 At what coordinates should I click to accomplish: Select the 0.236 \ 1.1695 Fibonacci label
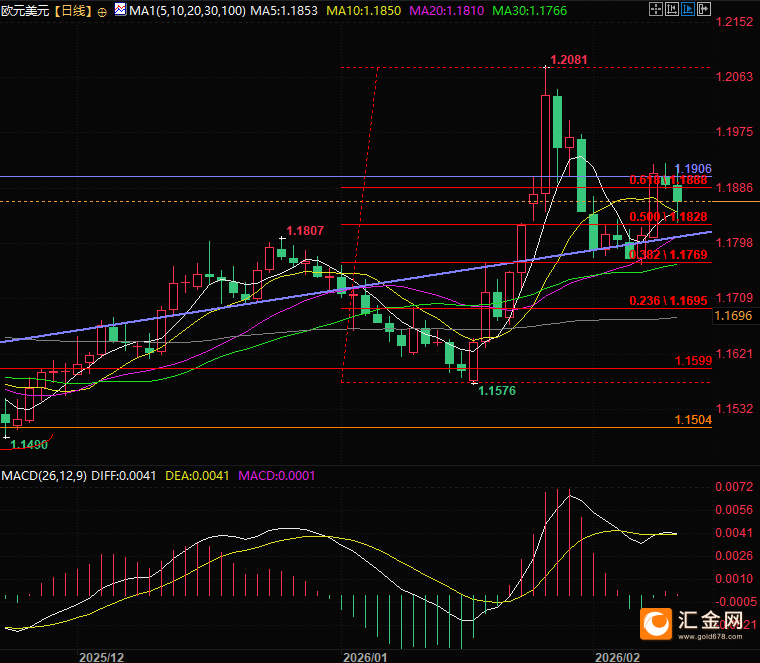coord(668,300)
